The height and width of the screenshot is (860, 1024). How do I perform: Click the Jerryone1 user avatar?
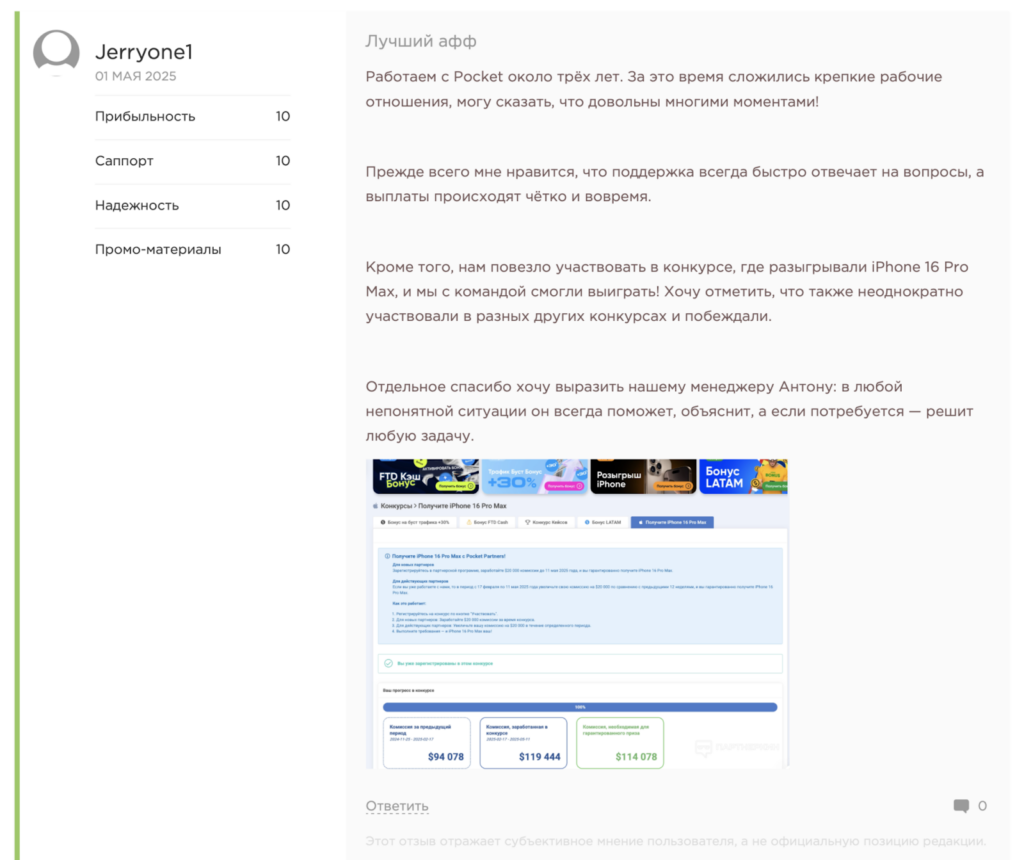click(56, 53)
